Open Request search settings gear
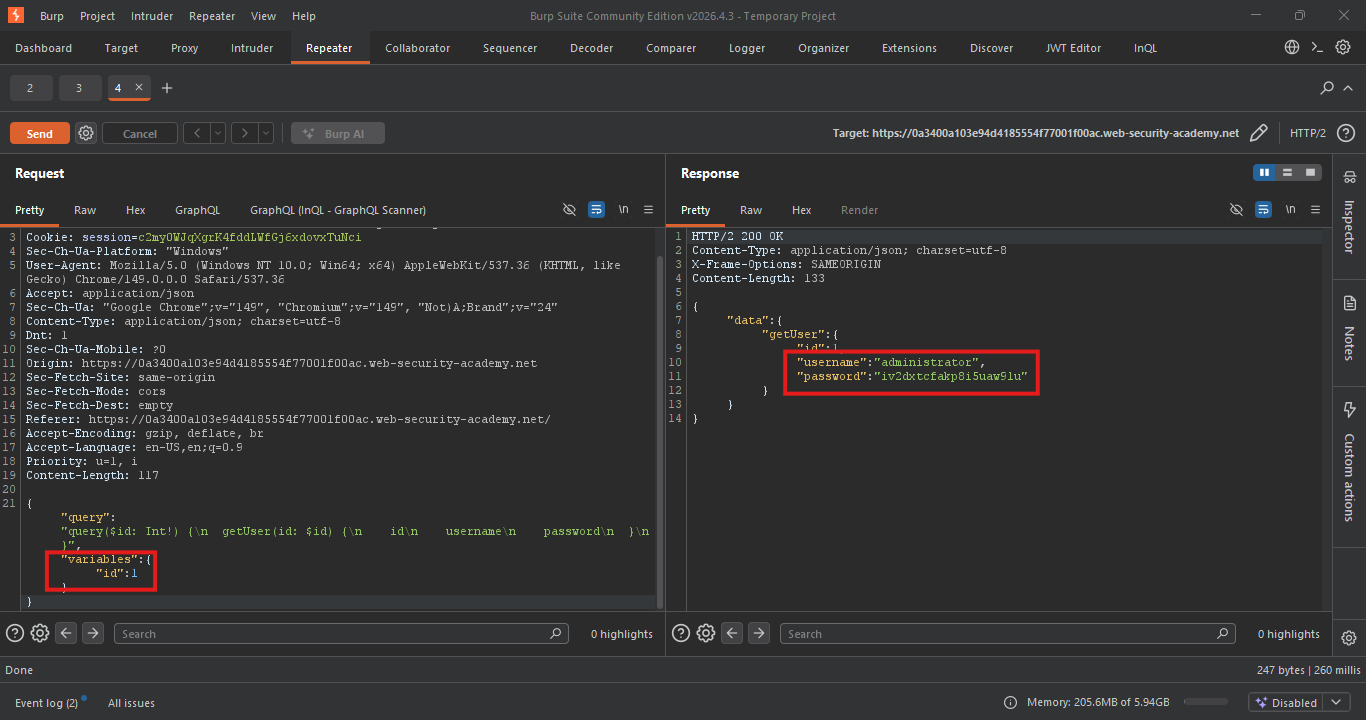Viewport: 1366px width, 720px height. click(x=40, y=633)
